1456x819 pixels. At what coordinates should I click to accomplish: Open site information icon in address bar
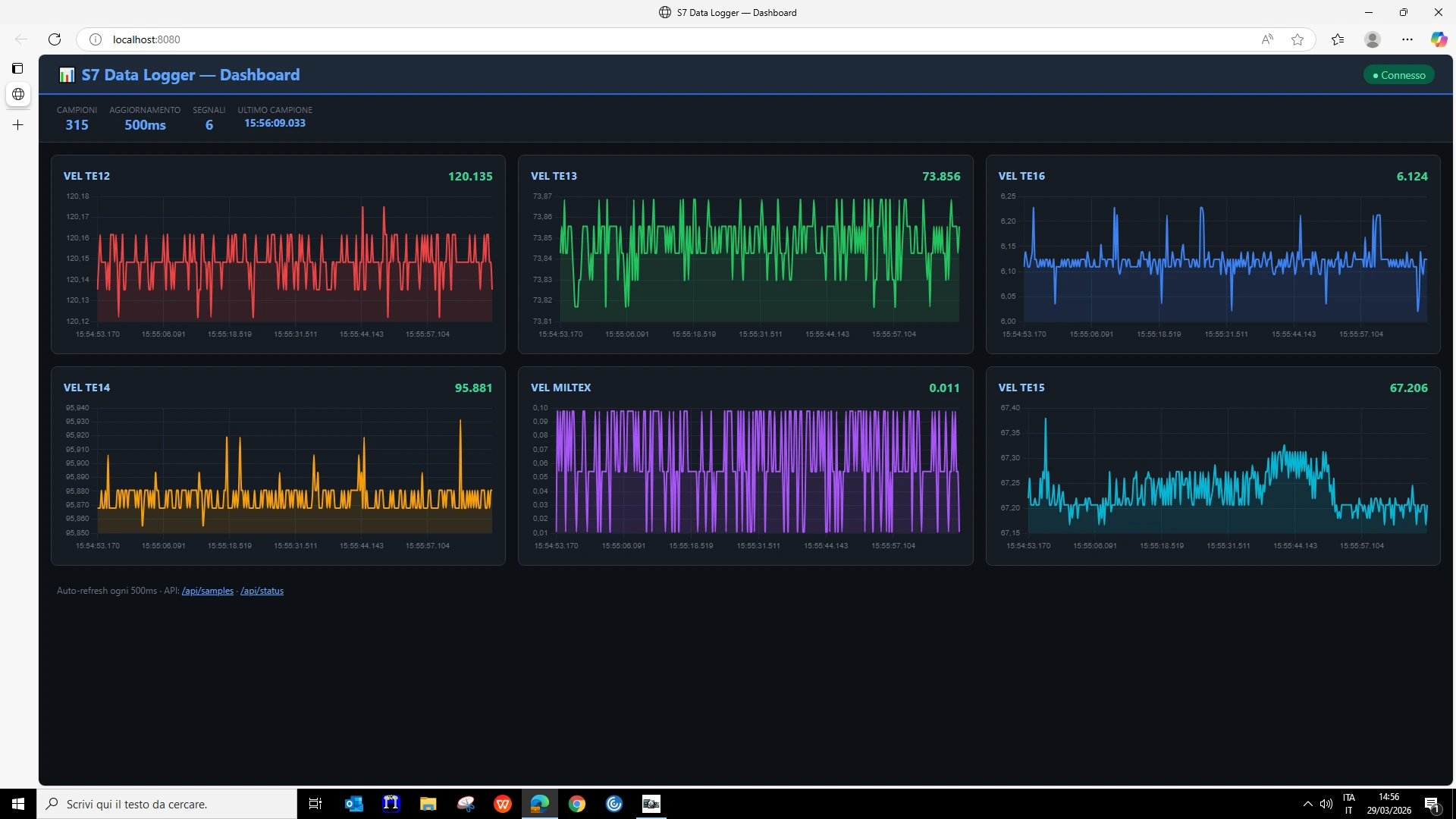coord(96,39)
